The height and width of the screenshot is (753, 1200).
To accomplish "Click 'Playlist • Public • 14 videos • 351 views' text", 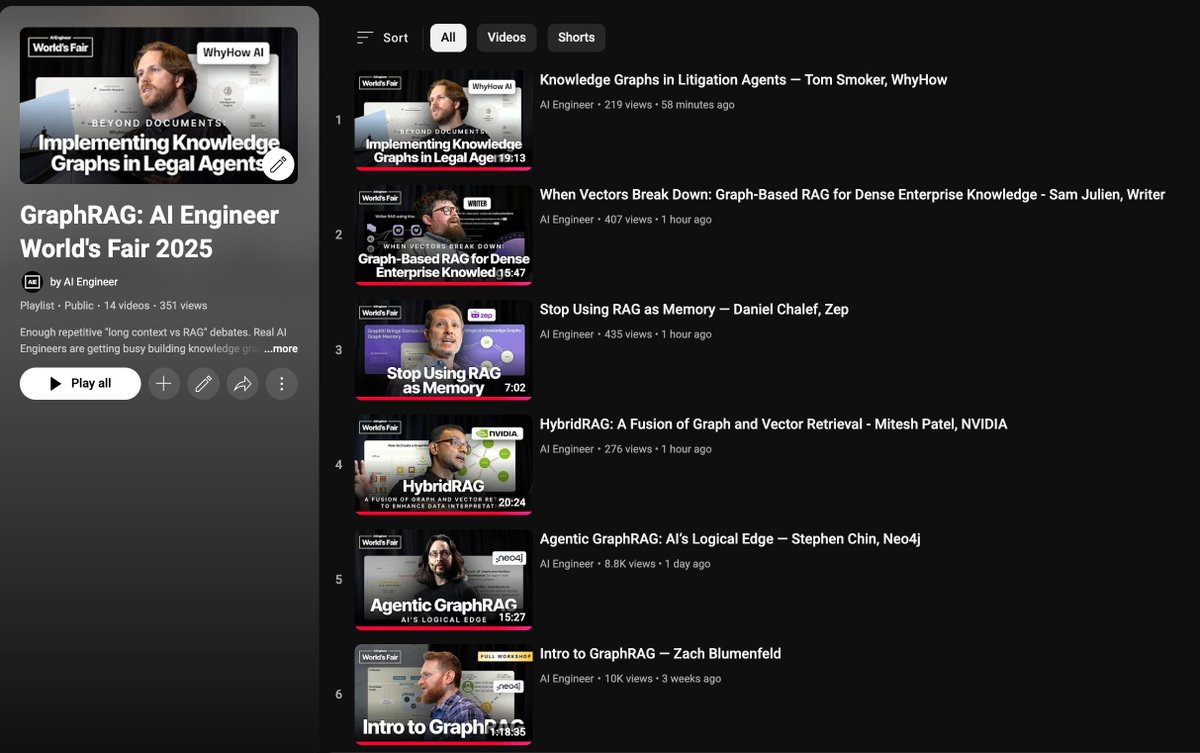I will coord(114,306).
